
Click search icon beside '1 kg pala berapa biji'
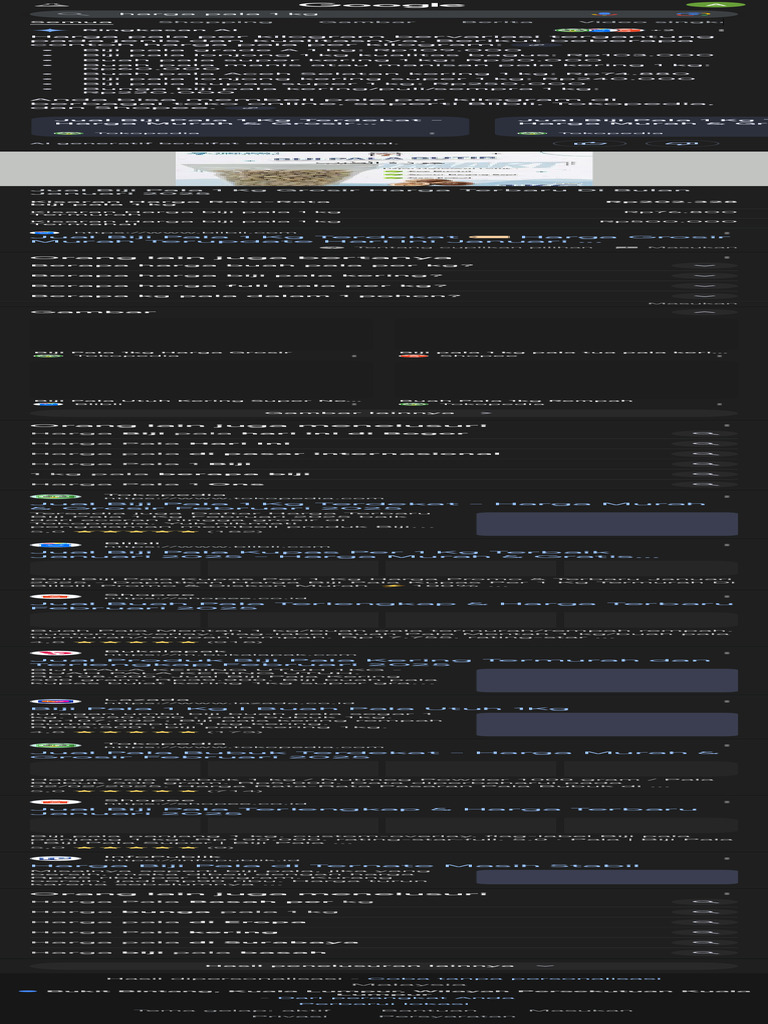pyautogui.click(x=704, y=474)
